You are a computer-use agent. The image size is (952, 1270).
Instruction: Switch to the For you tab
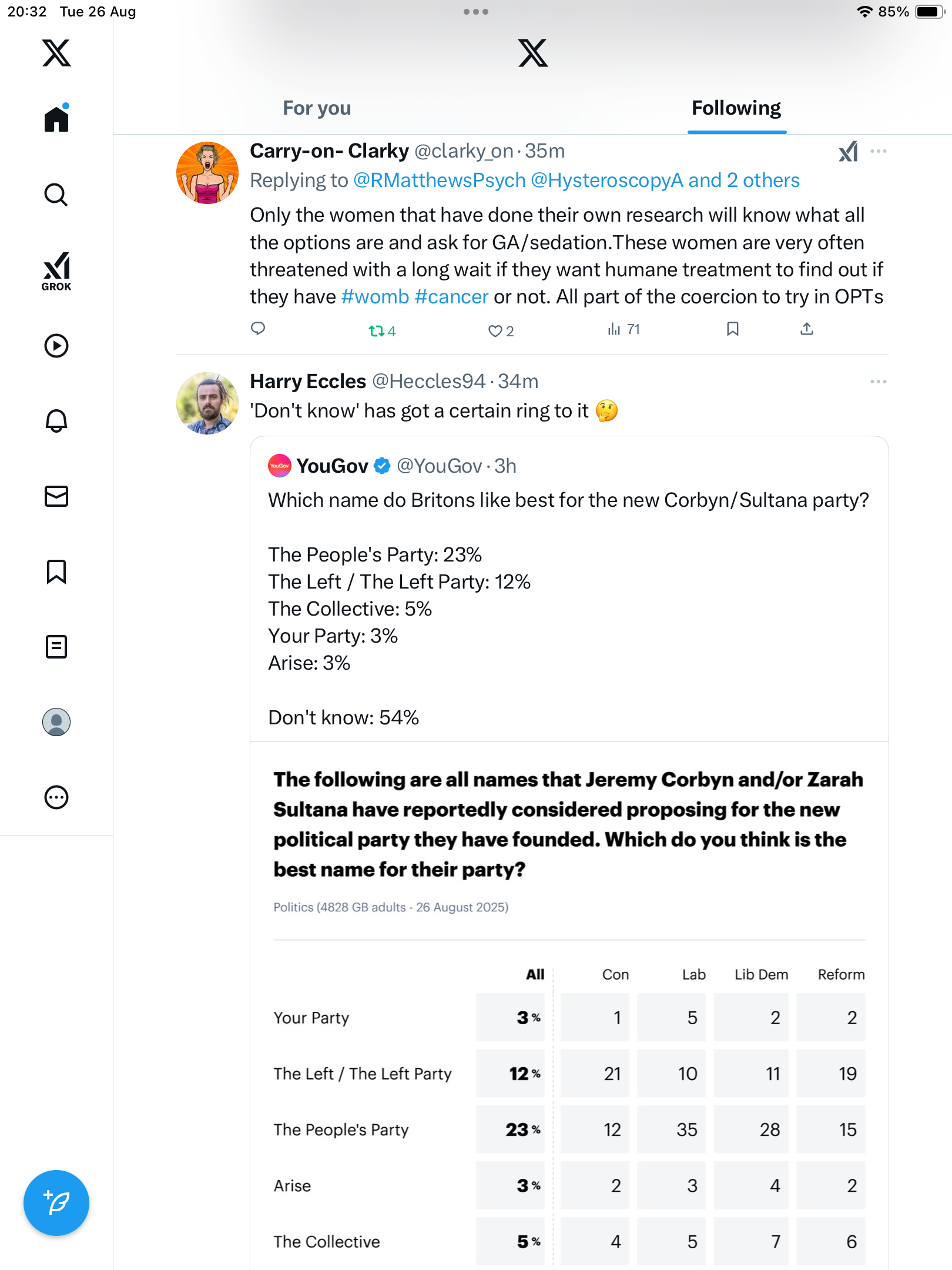pyautogui.click(x=317, y=108)
